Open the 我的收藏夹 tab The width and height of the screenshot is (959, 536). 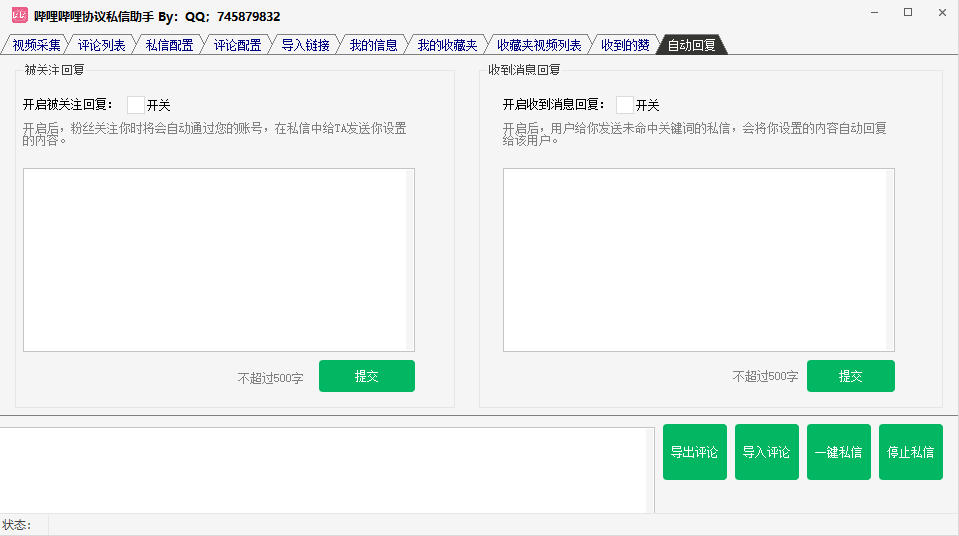447,45
